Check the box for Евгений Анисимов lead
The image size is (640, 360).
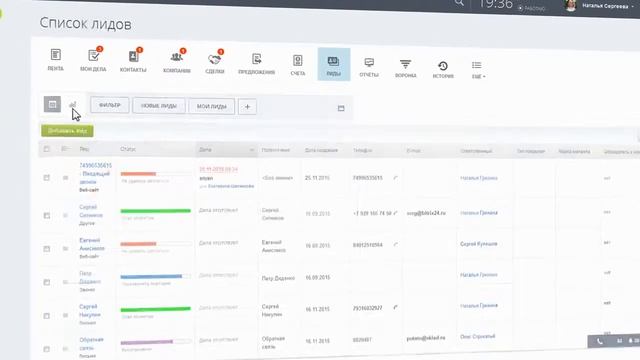pyautogui.click(x=47, y=249)
